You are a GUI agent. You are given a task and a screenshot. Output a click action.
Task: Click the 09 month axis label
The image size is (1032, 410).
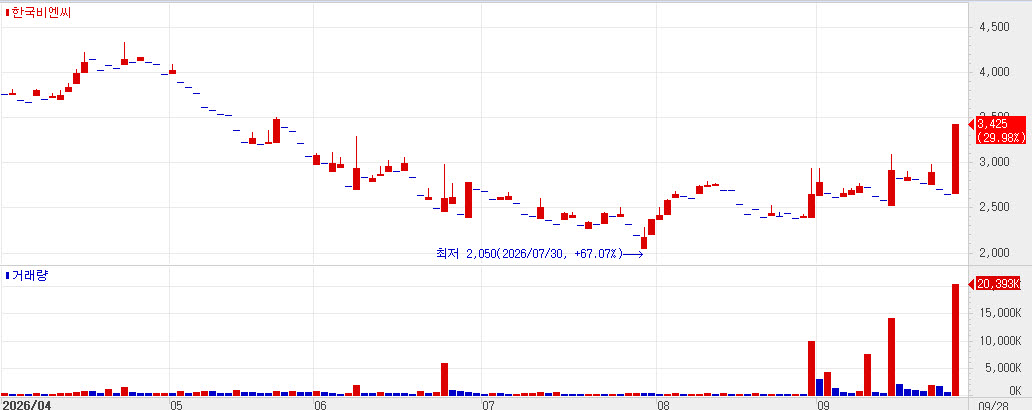823,404
